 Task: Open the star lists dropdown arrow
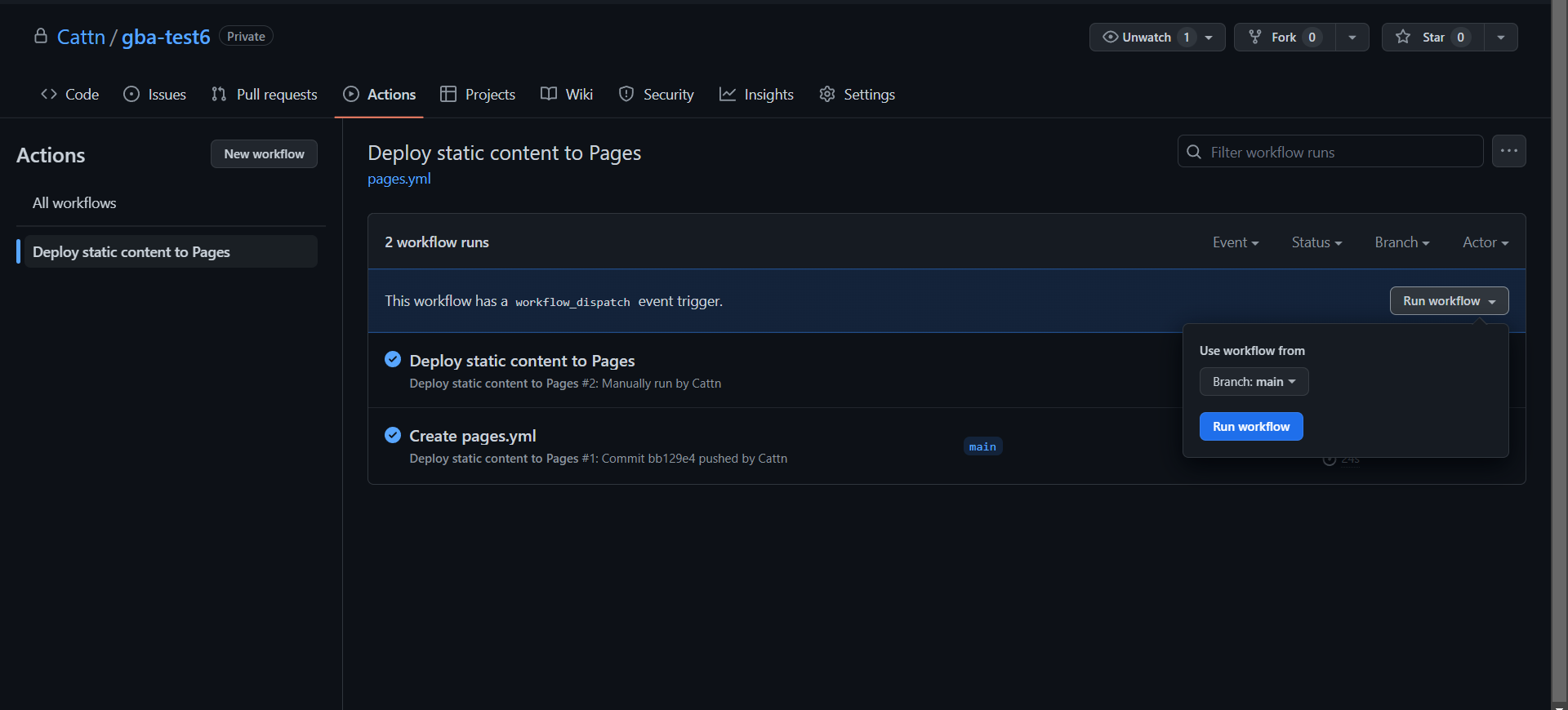point(1501,38)
